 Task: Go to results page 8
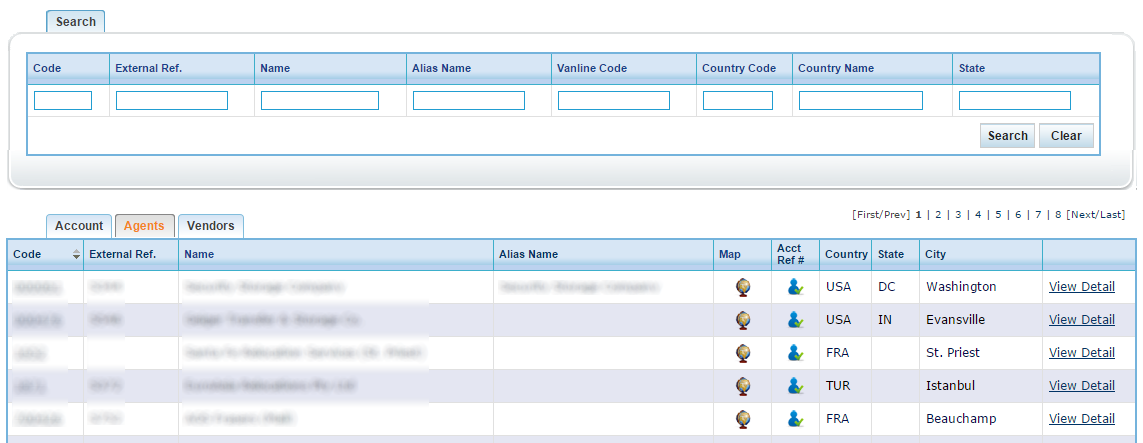1058,215
